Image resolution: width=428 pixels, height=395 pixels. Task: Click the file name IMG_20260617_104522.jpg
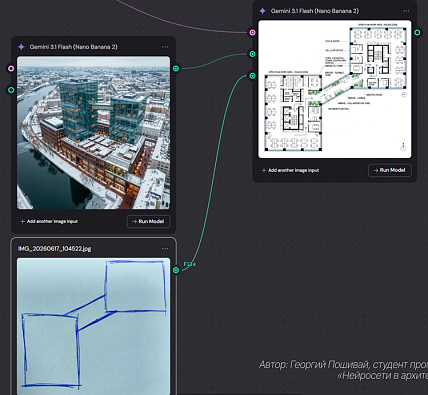[54, 249]
